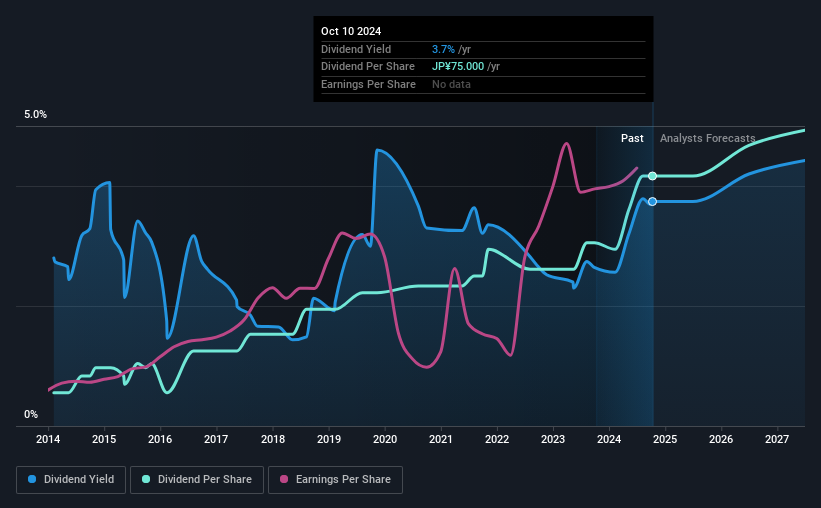Screen dimensions: 821x508
Task: Click the pink dot in Earnings Per Share legend
Action: tap(284, 479)
